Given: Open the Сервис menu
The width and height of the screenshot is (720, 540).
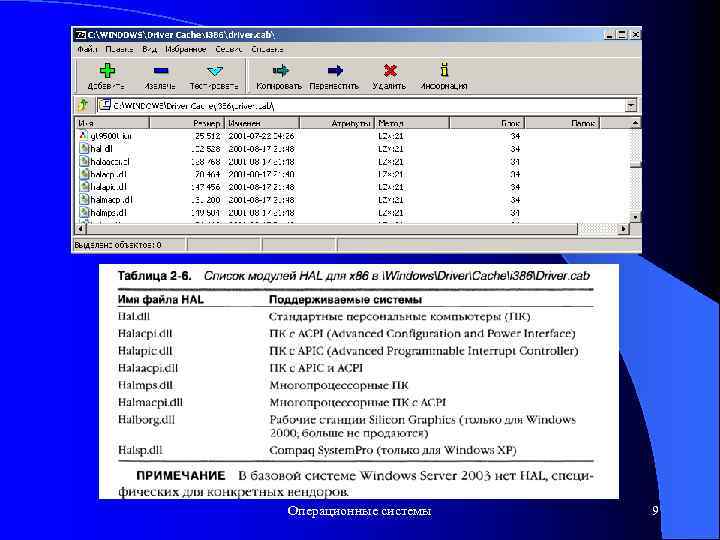Looking at the screenshot, I should (x=229, y=49).
